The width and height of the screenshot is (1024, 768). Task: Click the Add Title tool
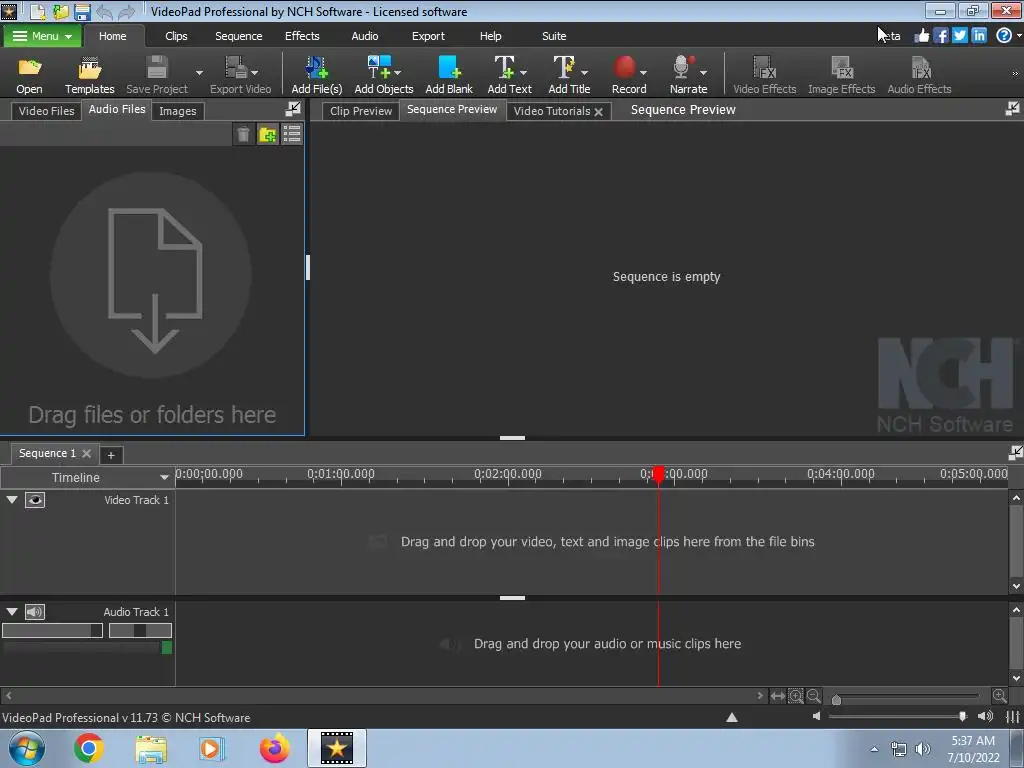click(x=564, y=67)
